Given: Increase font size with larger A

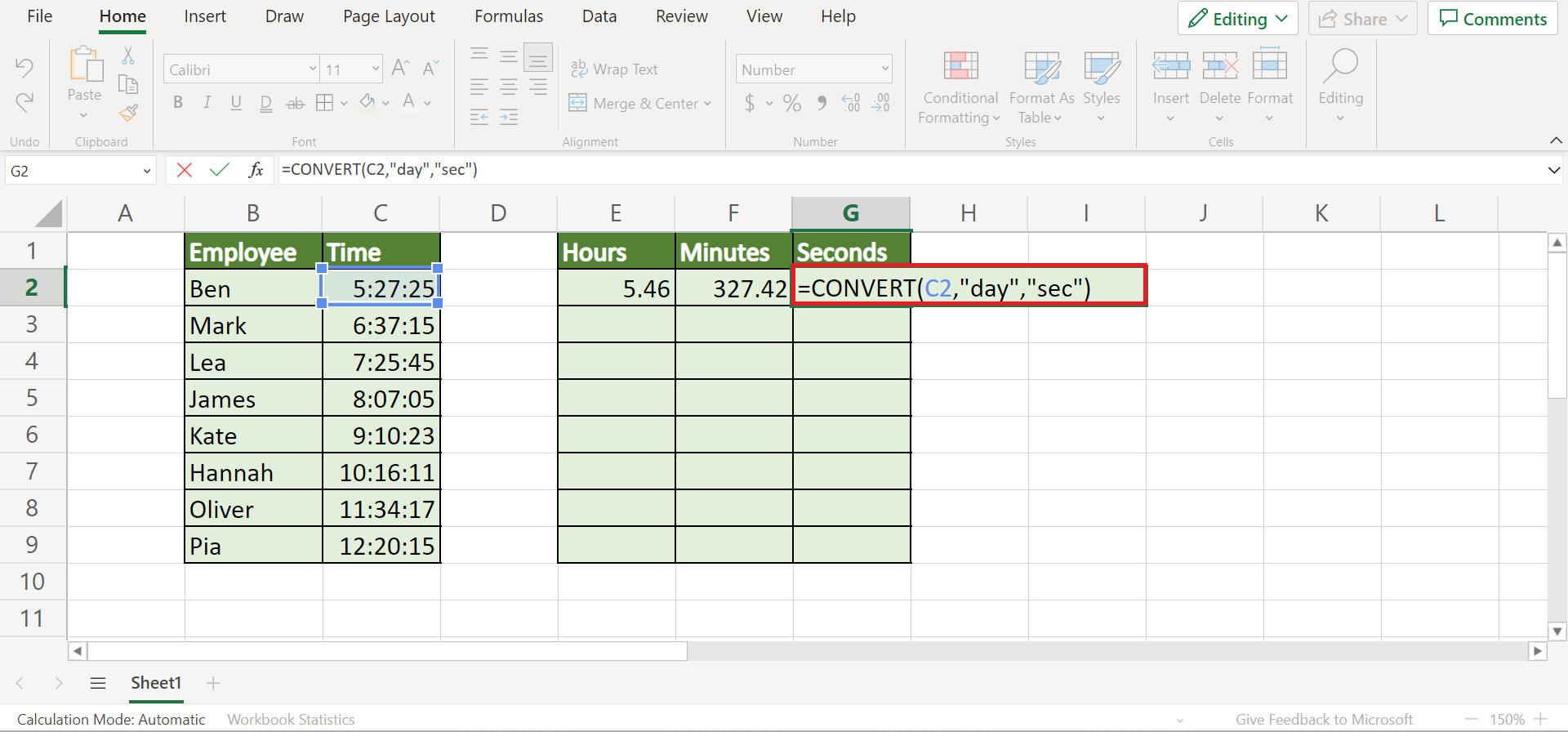Looking at the screenshot, I should pyautogui.click(x=400, y=69).
